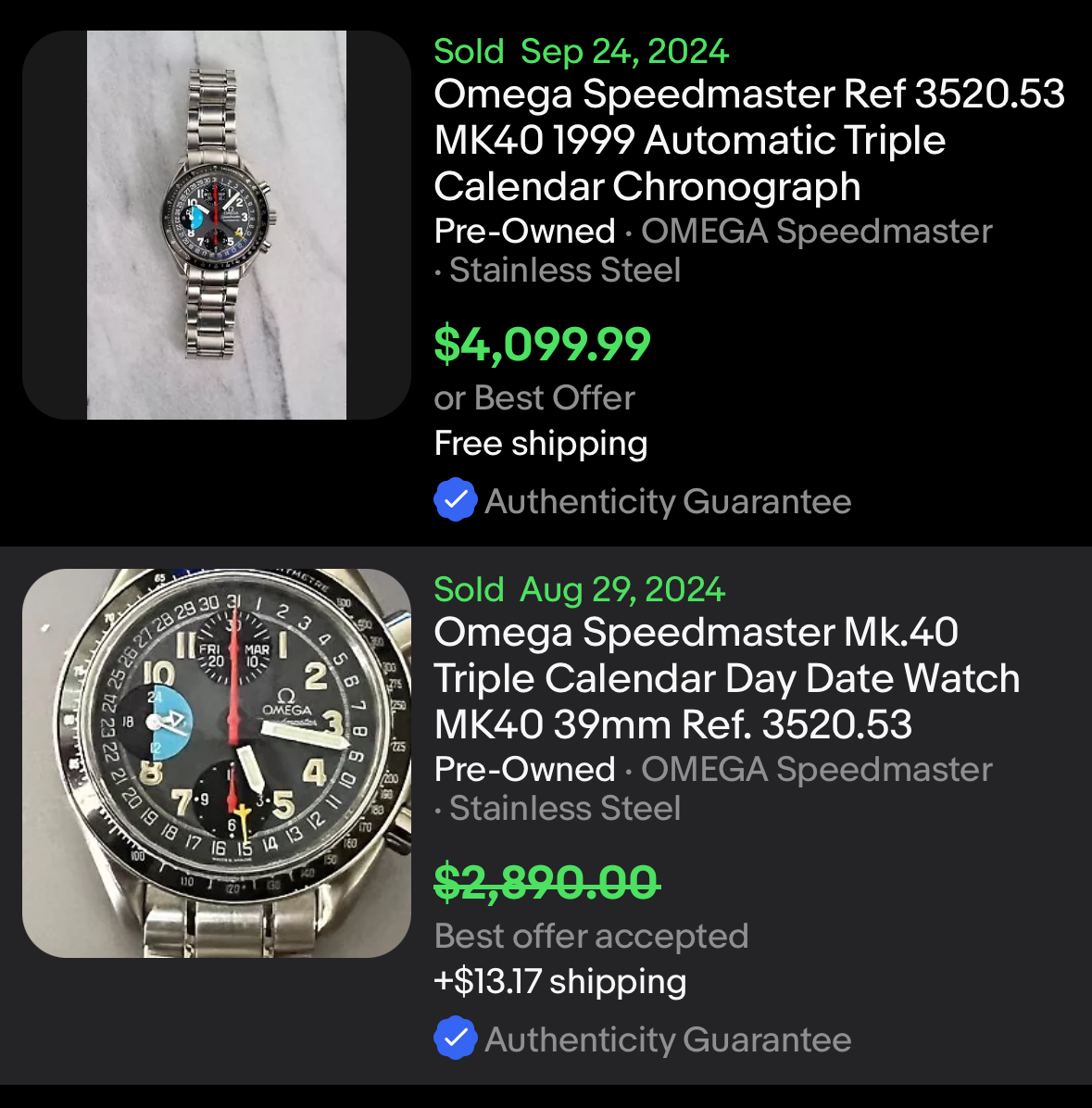
Task: Click Pre-Owned on the Aug 29 listing
Action: [524, 769]
